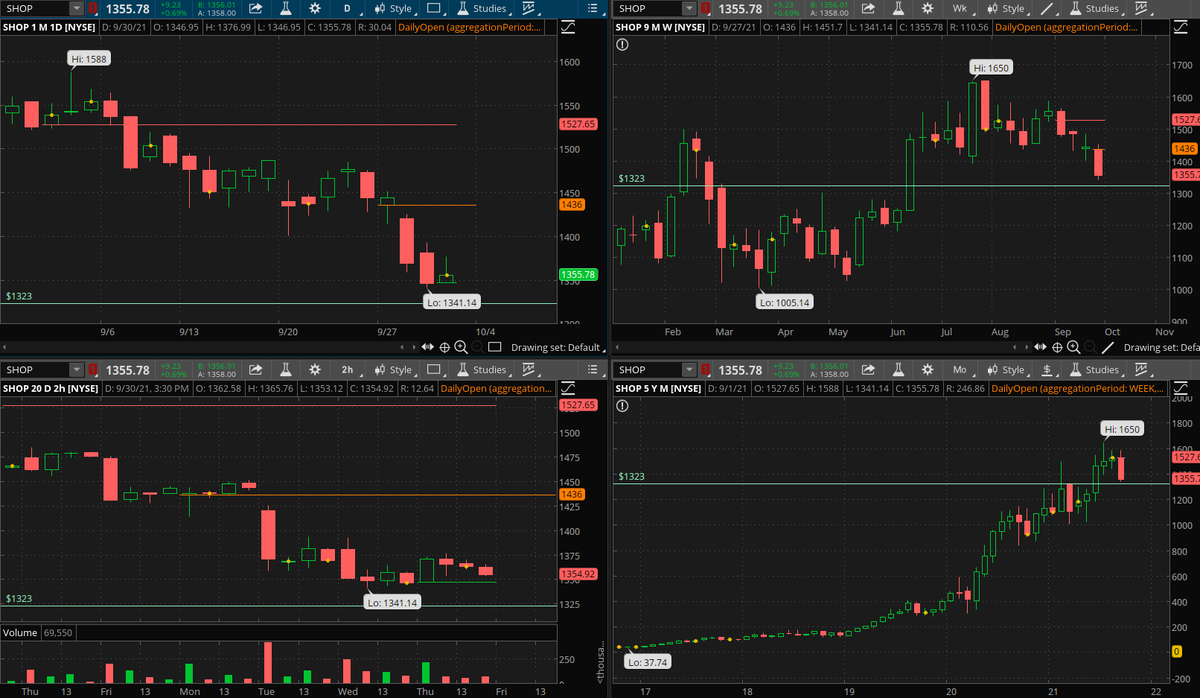Open Style menu in the 2h chart
This screenshot has height=698, width=1200.
(392, 370)
